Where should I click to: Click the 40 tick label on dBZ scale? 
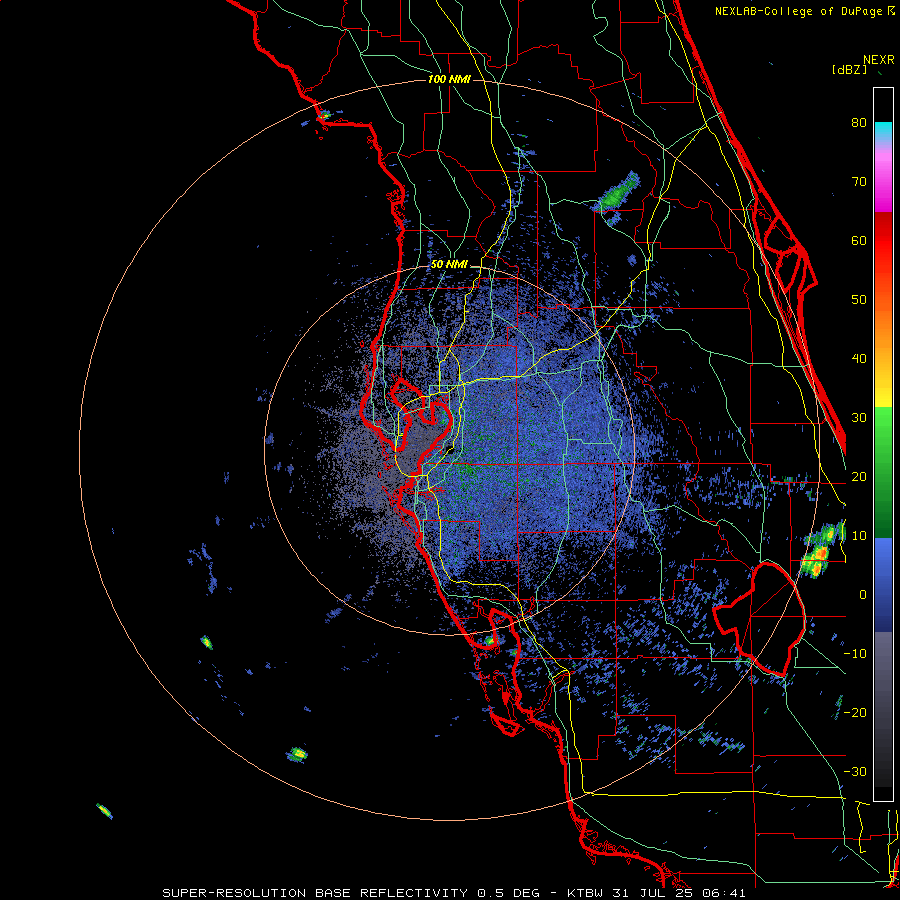click(x=859, y=359)
